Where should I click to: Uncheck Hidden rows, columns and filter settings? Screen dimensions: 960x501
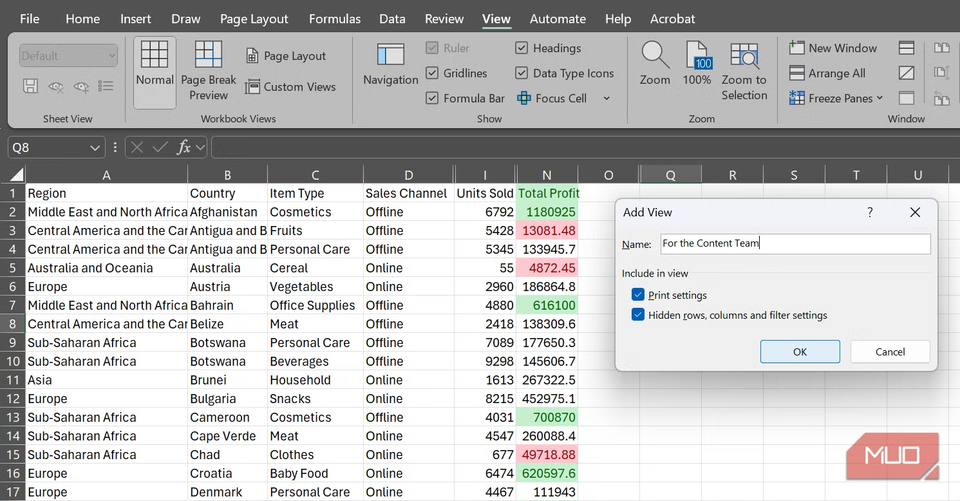click(638, 315)
